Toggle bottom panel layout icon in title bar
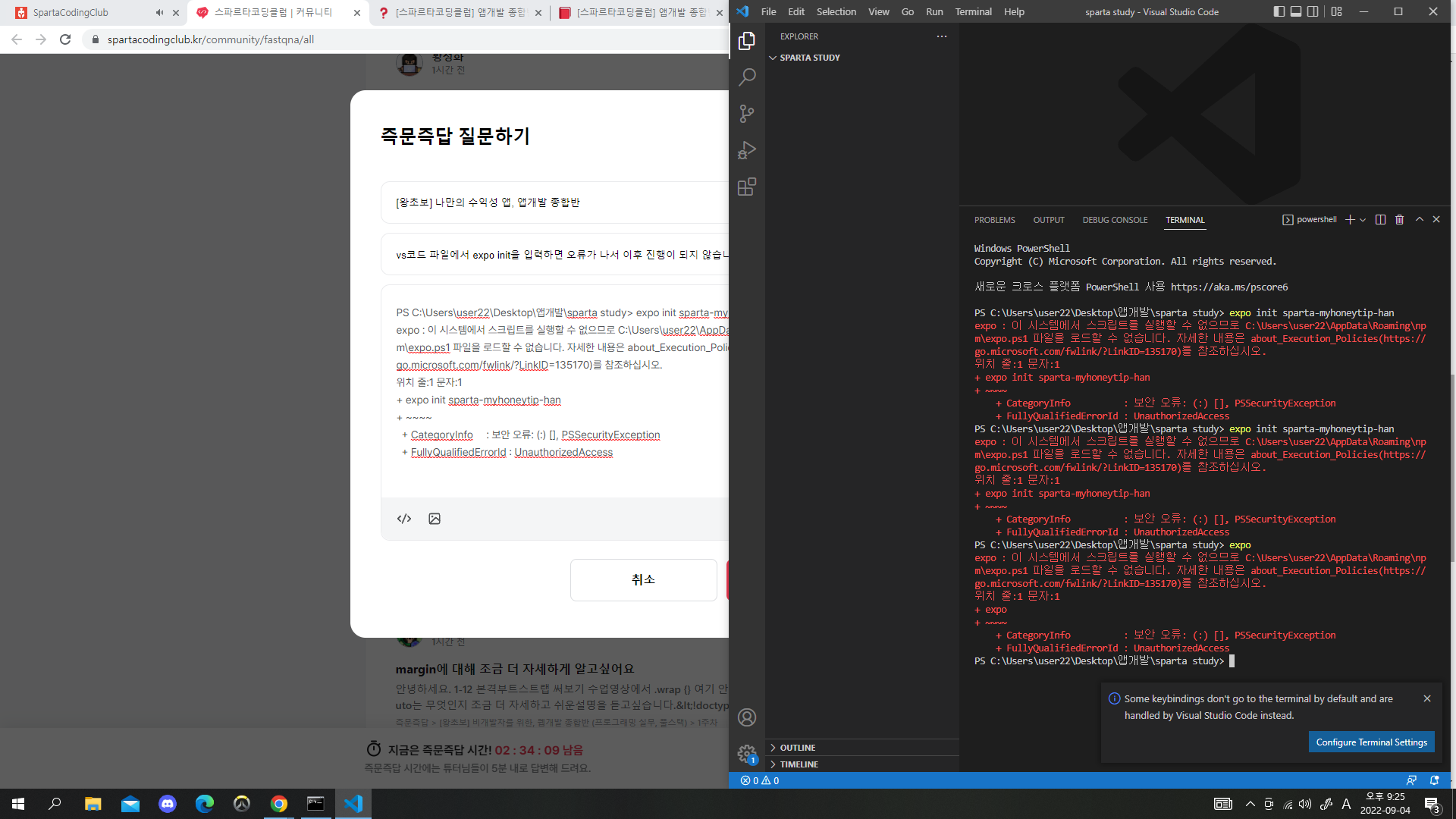Image resolution: width=1456 pixels, height=819 pixels. click(x=1296, y=11)
